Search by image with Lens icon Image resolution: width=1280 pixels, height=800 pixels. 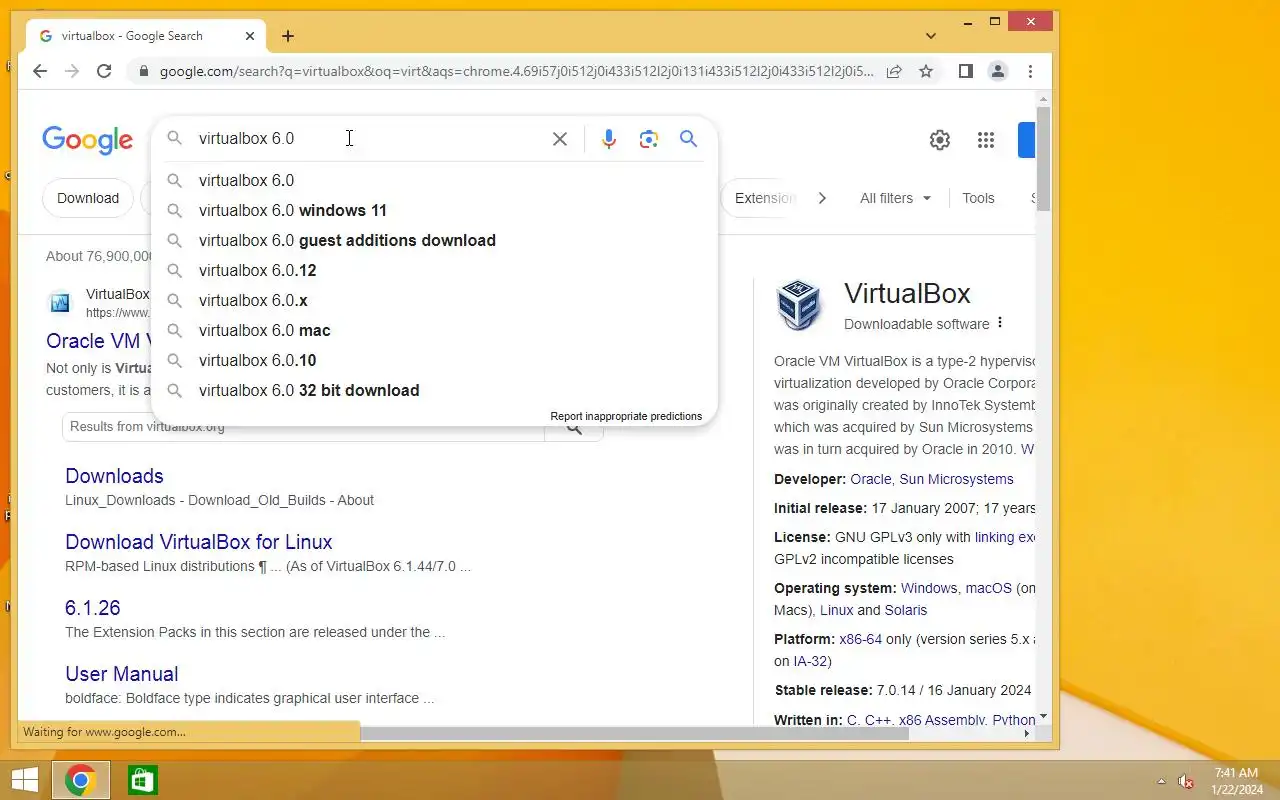649,139
